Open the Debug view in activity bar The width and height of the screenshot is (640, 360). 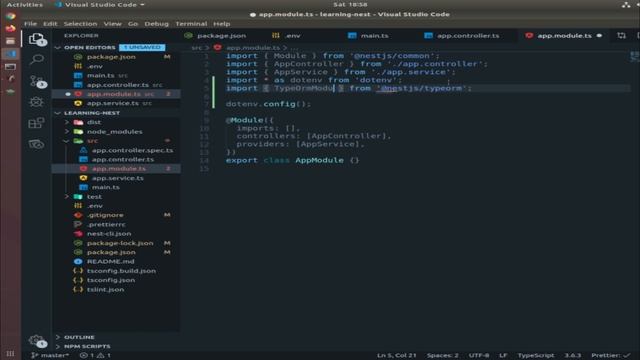pyautogui.click(x=36, y=102)
